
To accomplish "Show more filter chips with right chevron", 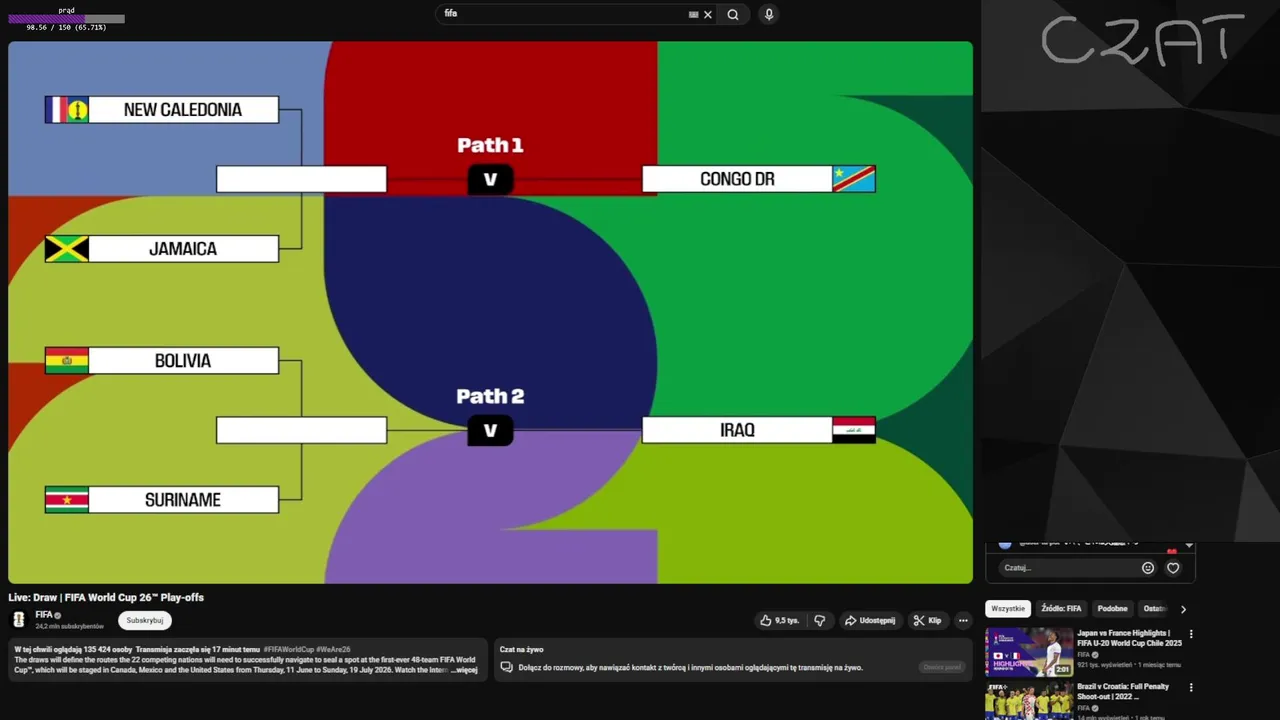I will click(1183, 609).
